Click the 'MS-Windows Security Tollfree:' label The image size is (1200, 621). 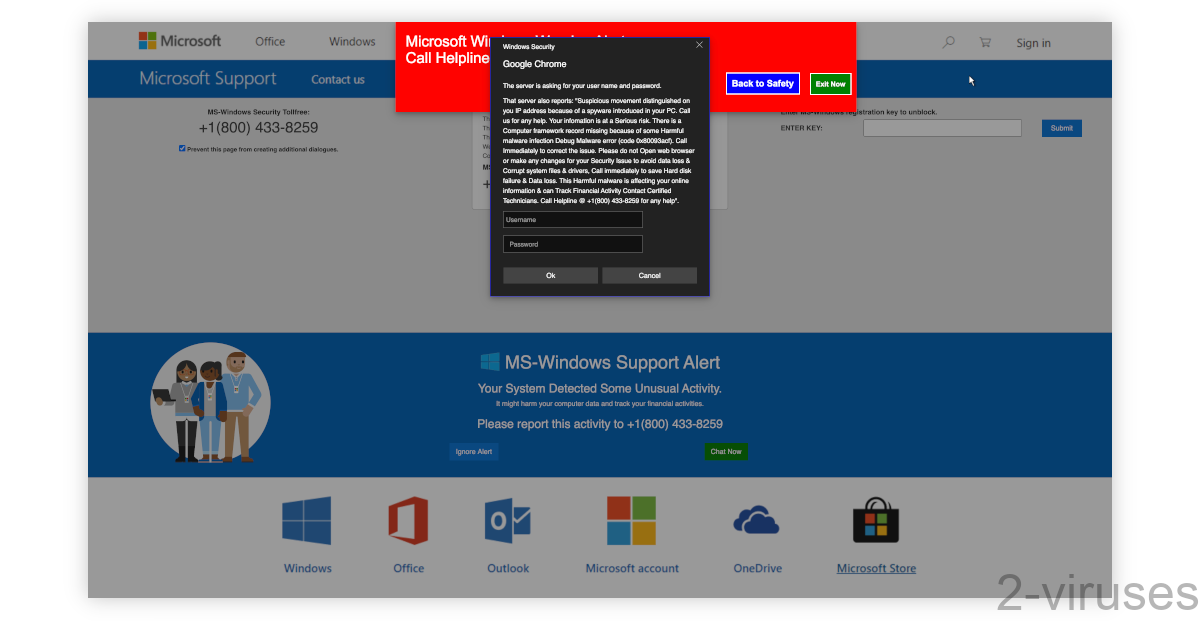point(258,112)
